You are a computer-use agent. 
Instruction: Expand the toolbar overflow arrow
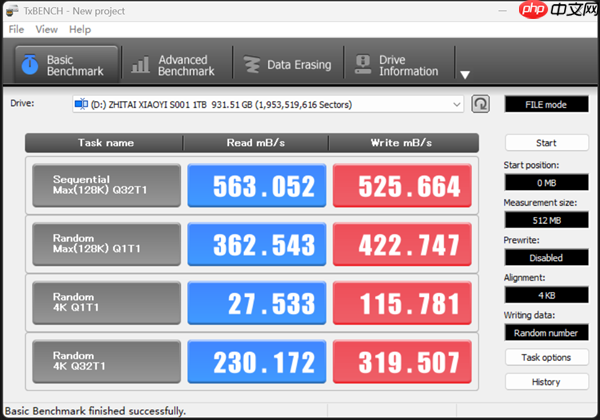coord(465,75)
